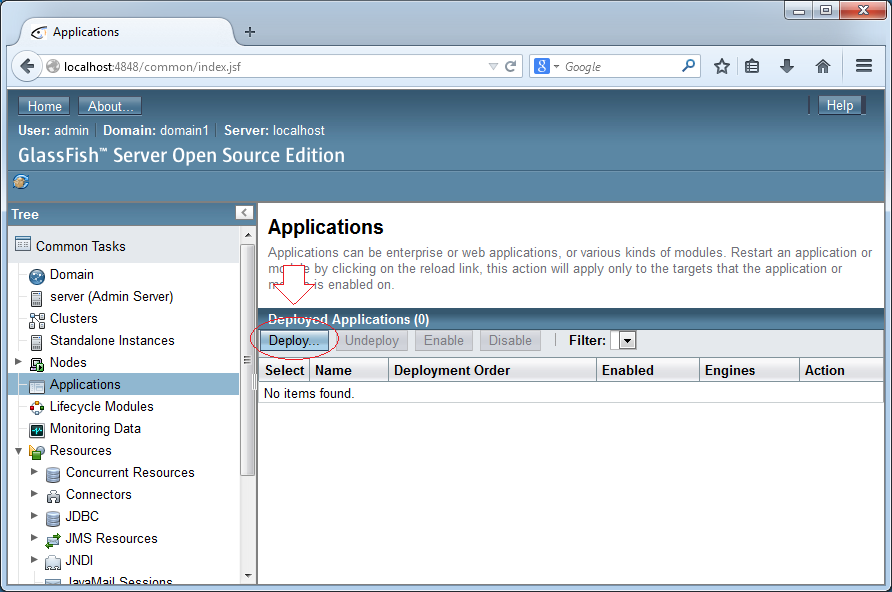Click the search magnifier icon
Image resolution: width=892 pixels, height=592 pixels.
click(688, 66)
